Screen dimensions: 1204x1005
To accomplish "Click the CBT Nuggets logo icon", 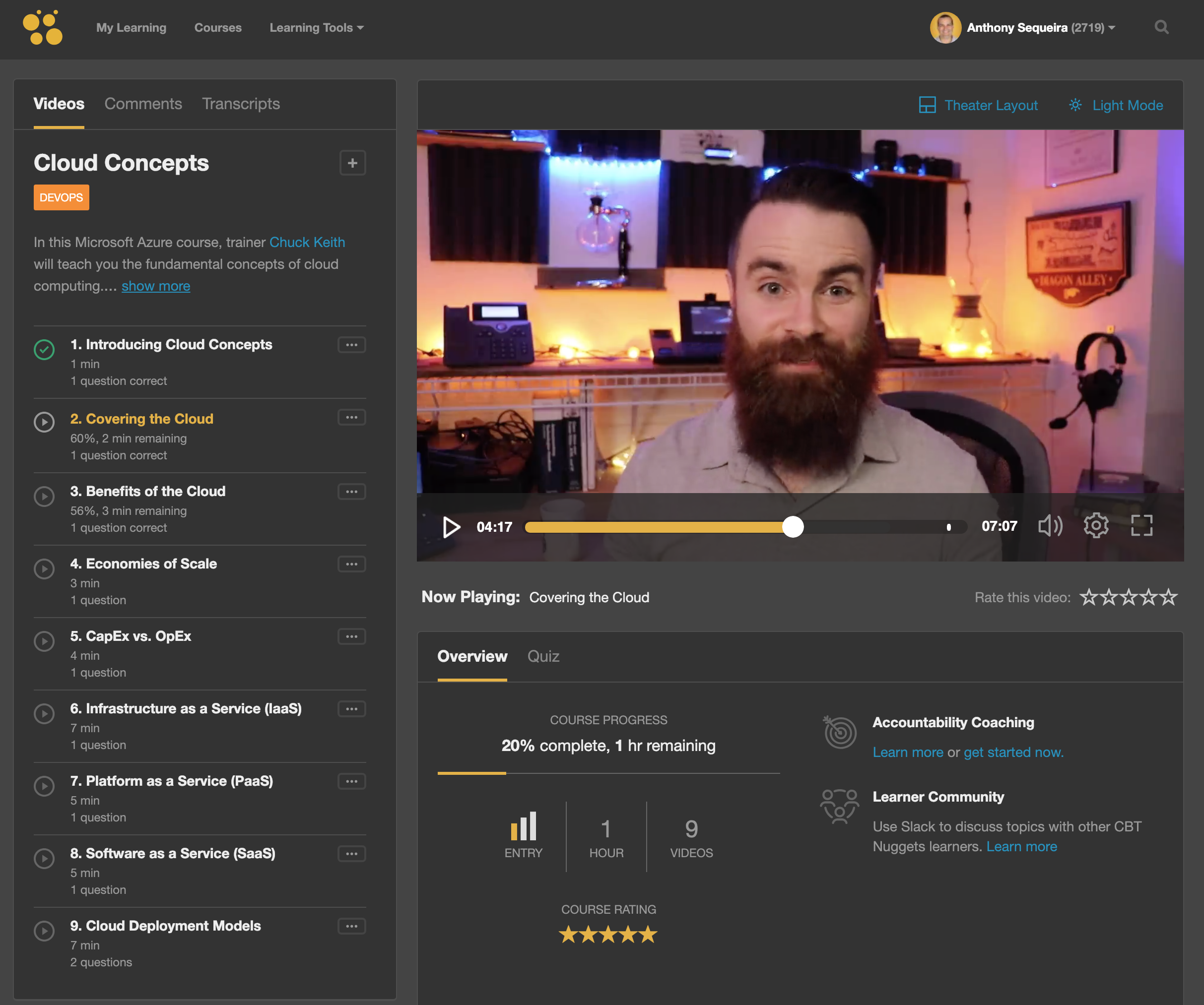I will 42,27.
